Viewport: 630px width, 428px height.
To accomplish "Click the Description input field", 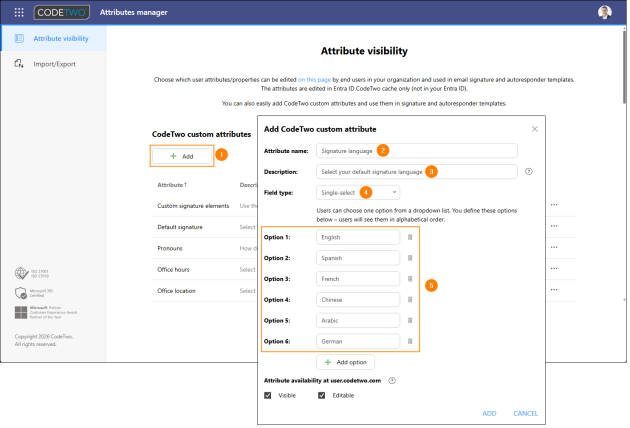I will 417,172.
